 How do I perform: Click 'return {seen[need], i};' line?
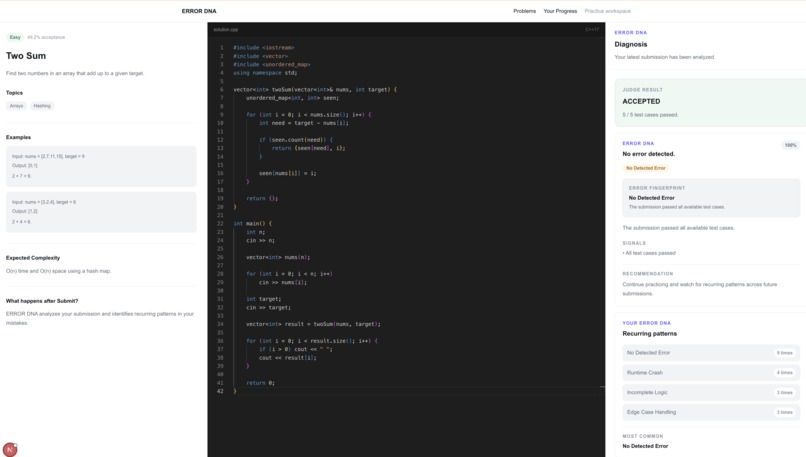point(308,148)
